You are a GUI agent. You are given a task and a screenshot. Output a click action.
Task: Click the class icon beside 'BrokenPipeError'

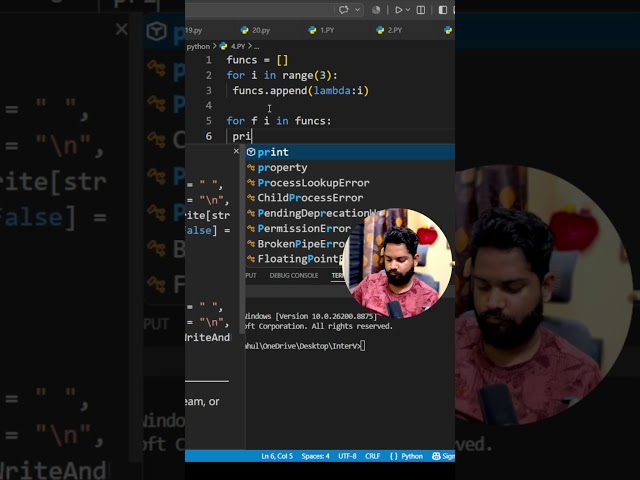(x=251, y=244)
